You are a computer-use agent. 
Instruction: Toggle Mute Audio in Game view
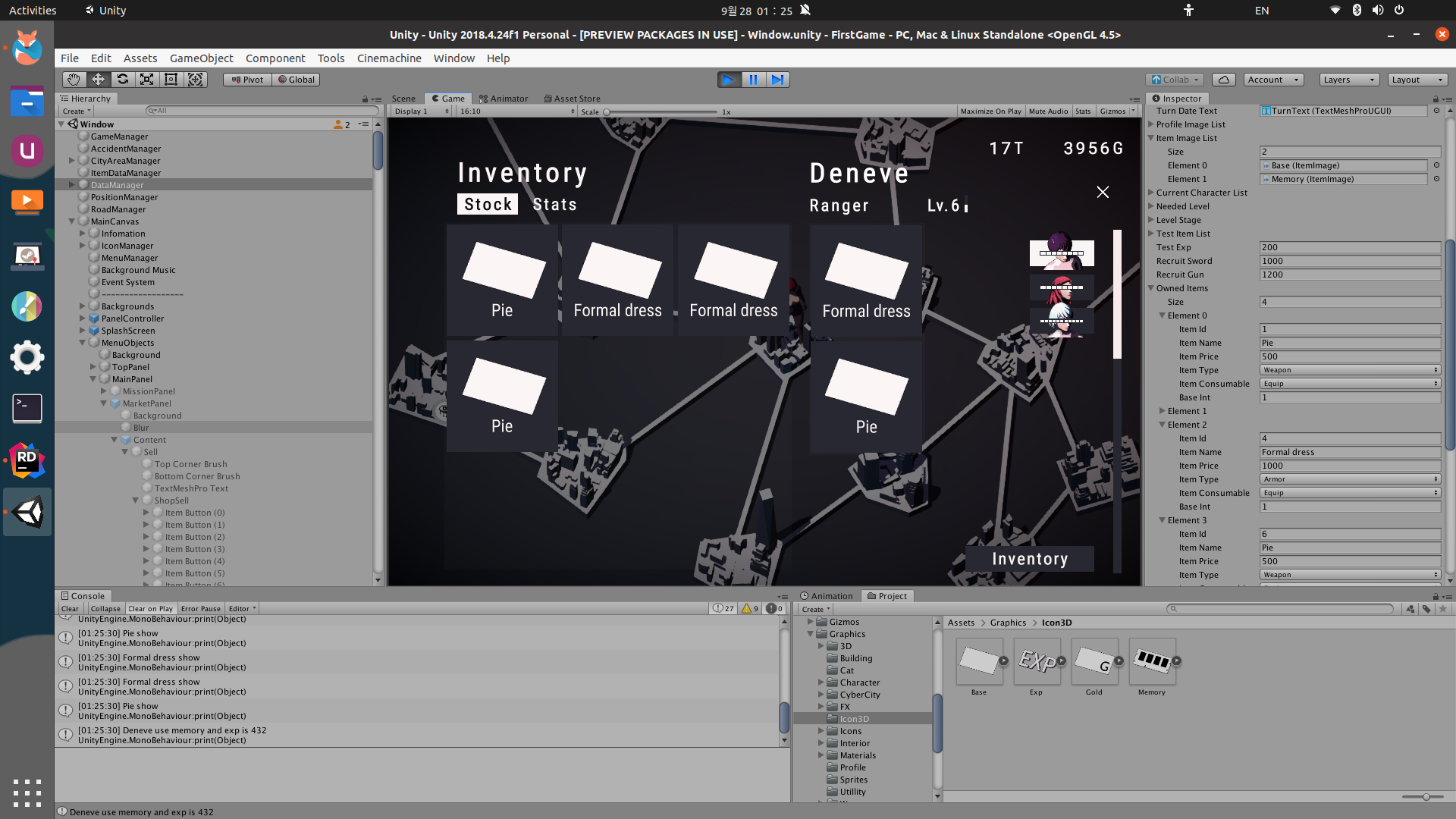(x=1048, y=111)
